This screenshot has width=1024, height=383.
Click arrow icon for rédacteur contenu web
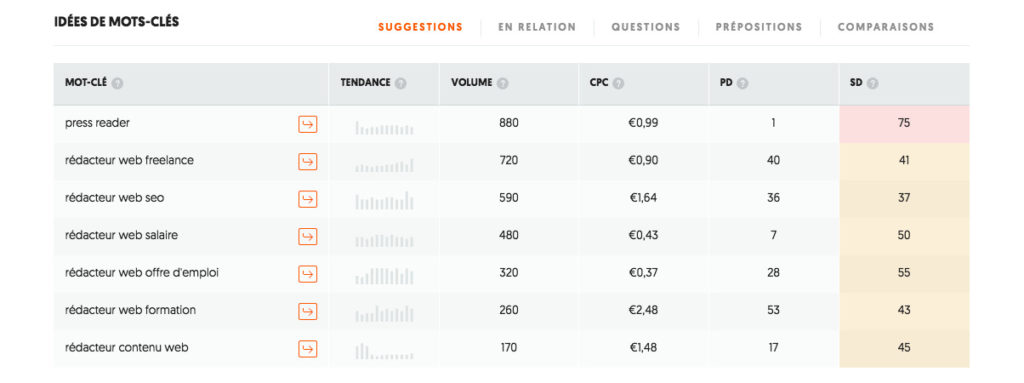coord(308,348)
